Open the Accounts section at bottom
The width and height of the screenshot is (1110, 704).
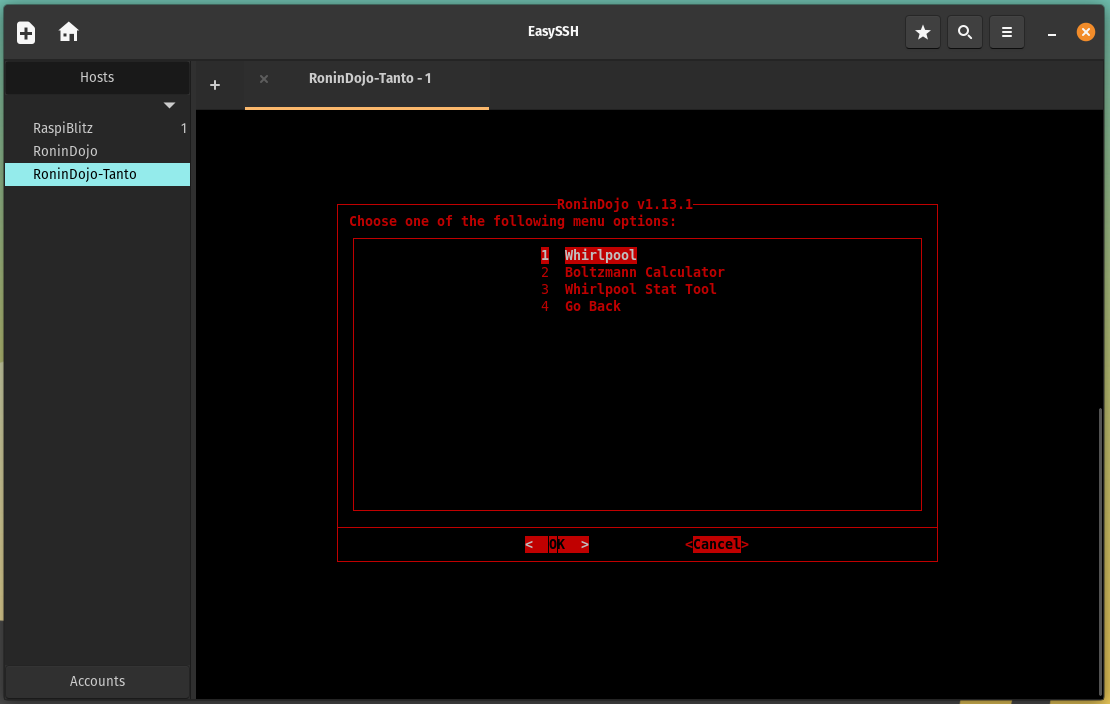[x=97, y=681]
